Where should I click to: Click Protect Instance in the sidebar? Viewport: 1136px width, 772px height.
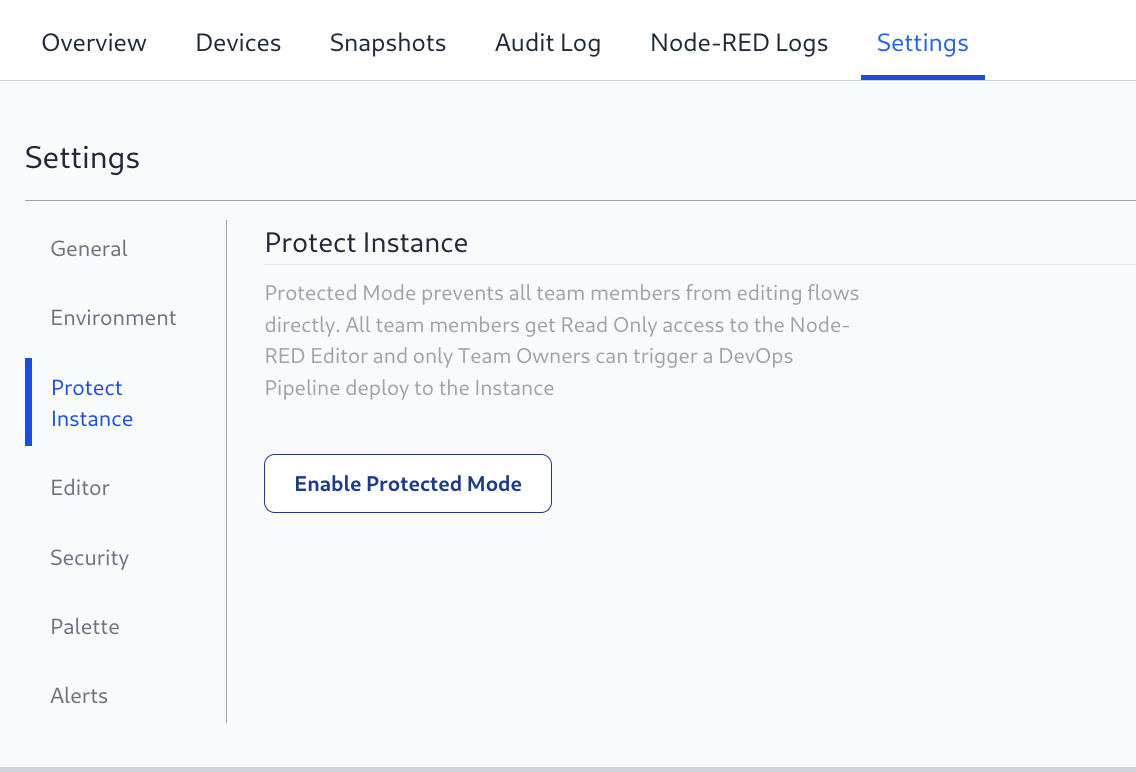click(x=92, y=403)
